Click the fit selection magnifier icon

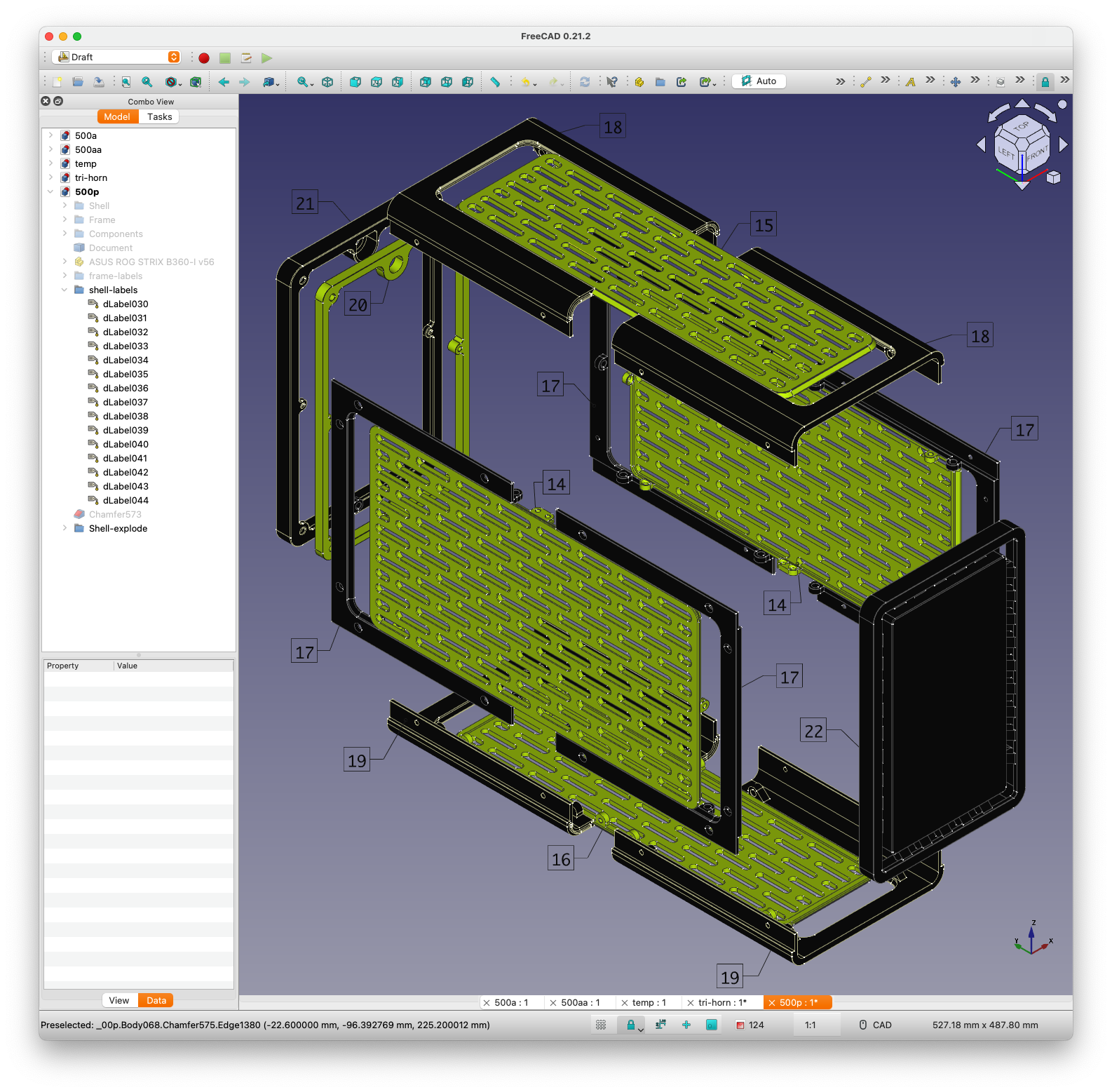[x=147, y=82]
